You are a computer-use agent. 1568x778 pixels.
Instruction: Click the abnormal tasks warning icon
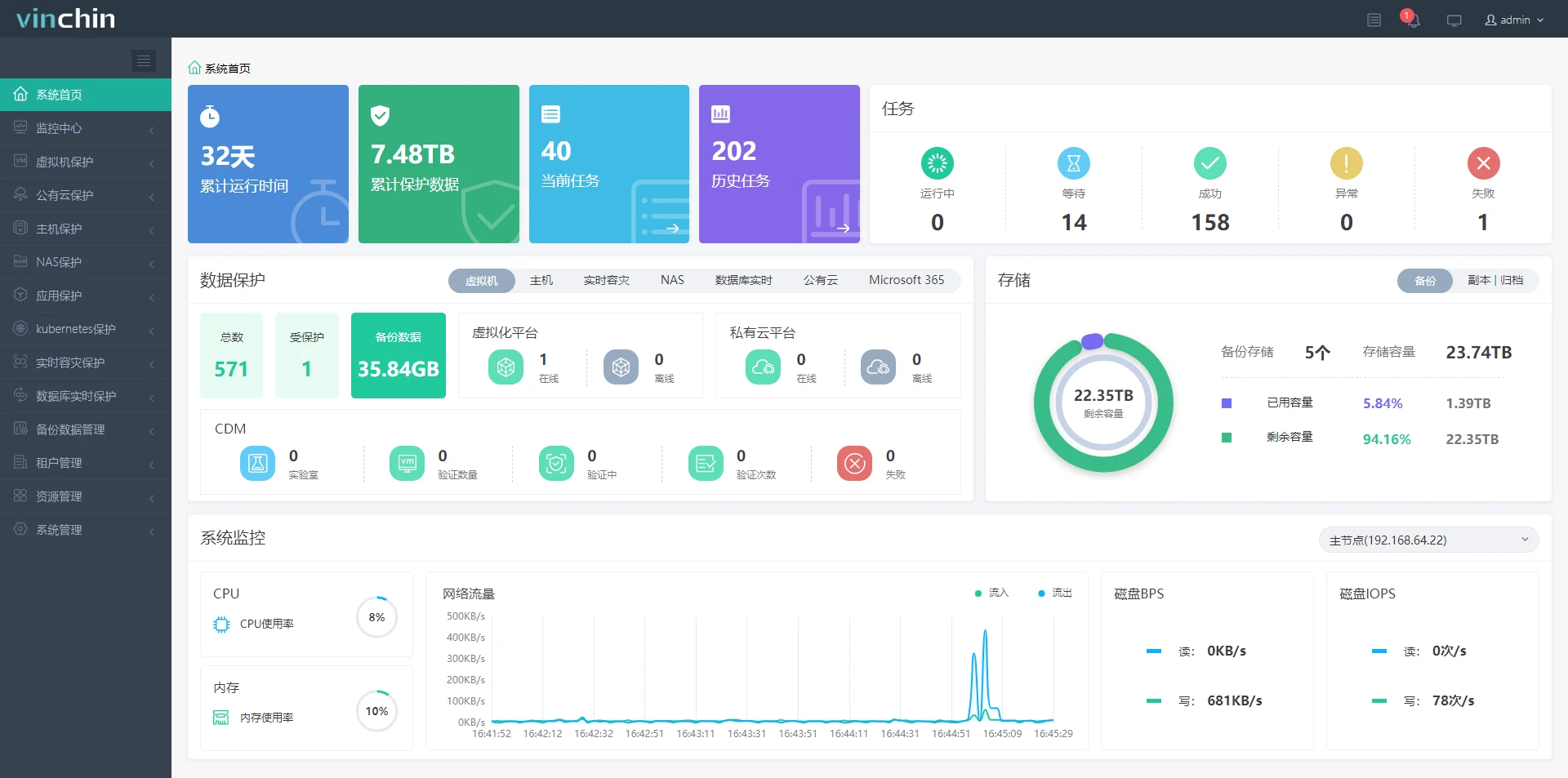click(1346, 163)
